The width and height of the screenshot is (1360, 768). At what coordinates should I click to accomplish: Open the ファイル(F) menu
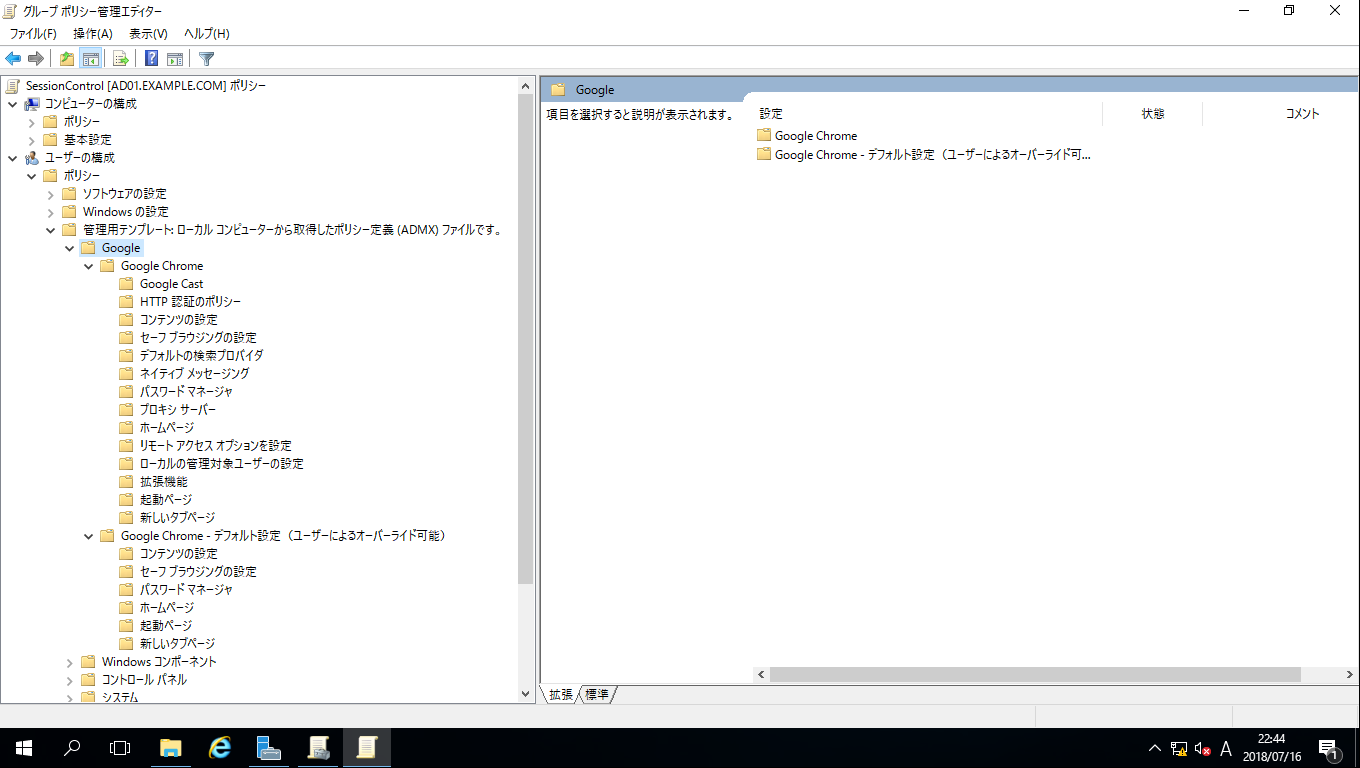[x=33, y=34]
